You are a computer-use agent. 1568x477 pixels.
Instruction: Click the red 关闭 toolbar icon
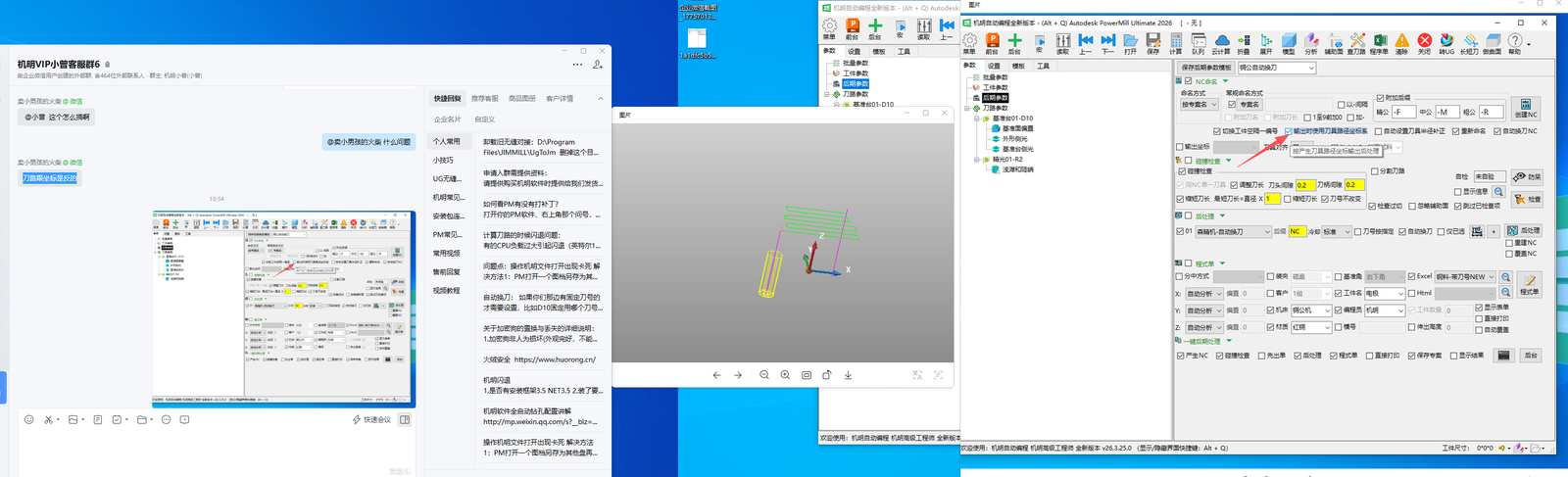click(1424, 42)
